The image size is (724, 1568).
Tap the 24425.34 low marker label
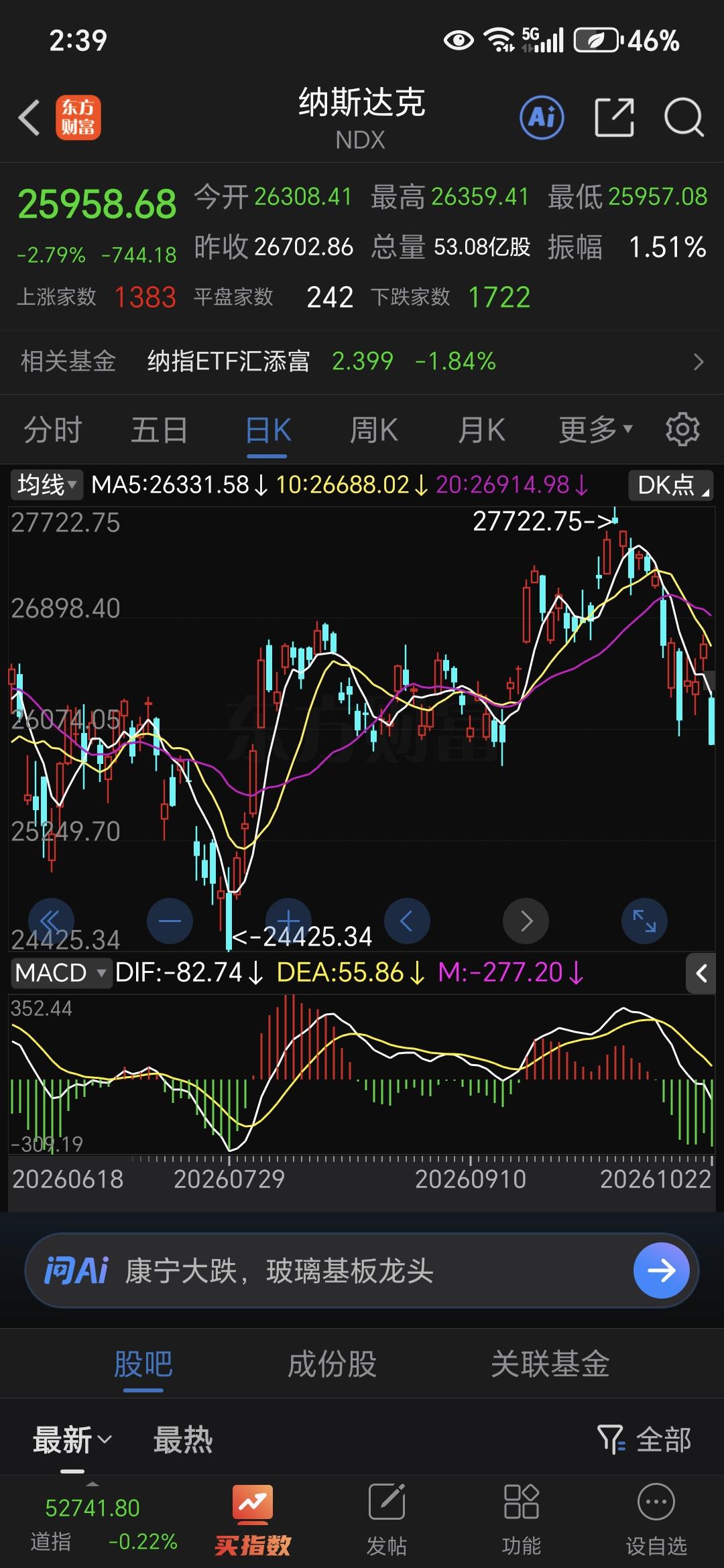tap(302, 937)
